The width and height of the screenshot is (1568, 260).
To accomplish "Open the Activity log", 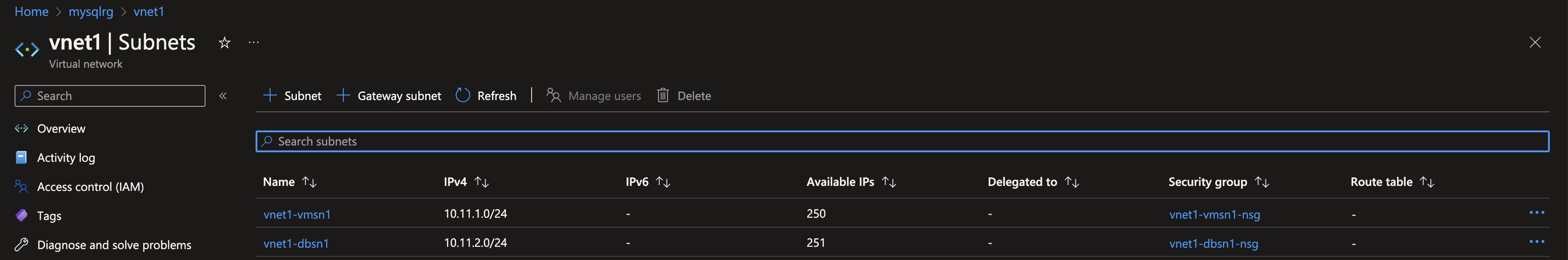I will pos(66,158).
